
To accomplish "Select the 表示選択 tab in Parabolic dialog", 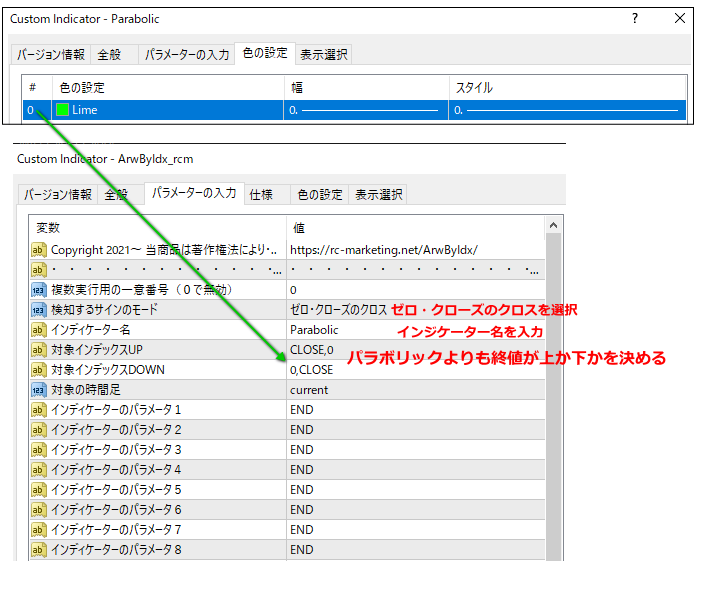I will coord(324,54).
